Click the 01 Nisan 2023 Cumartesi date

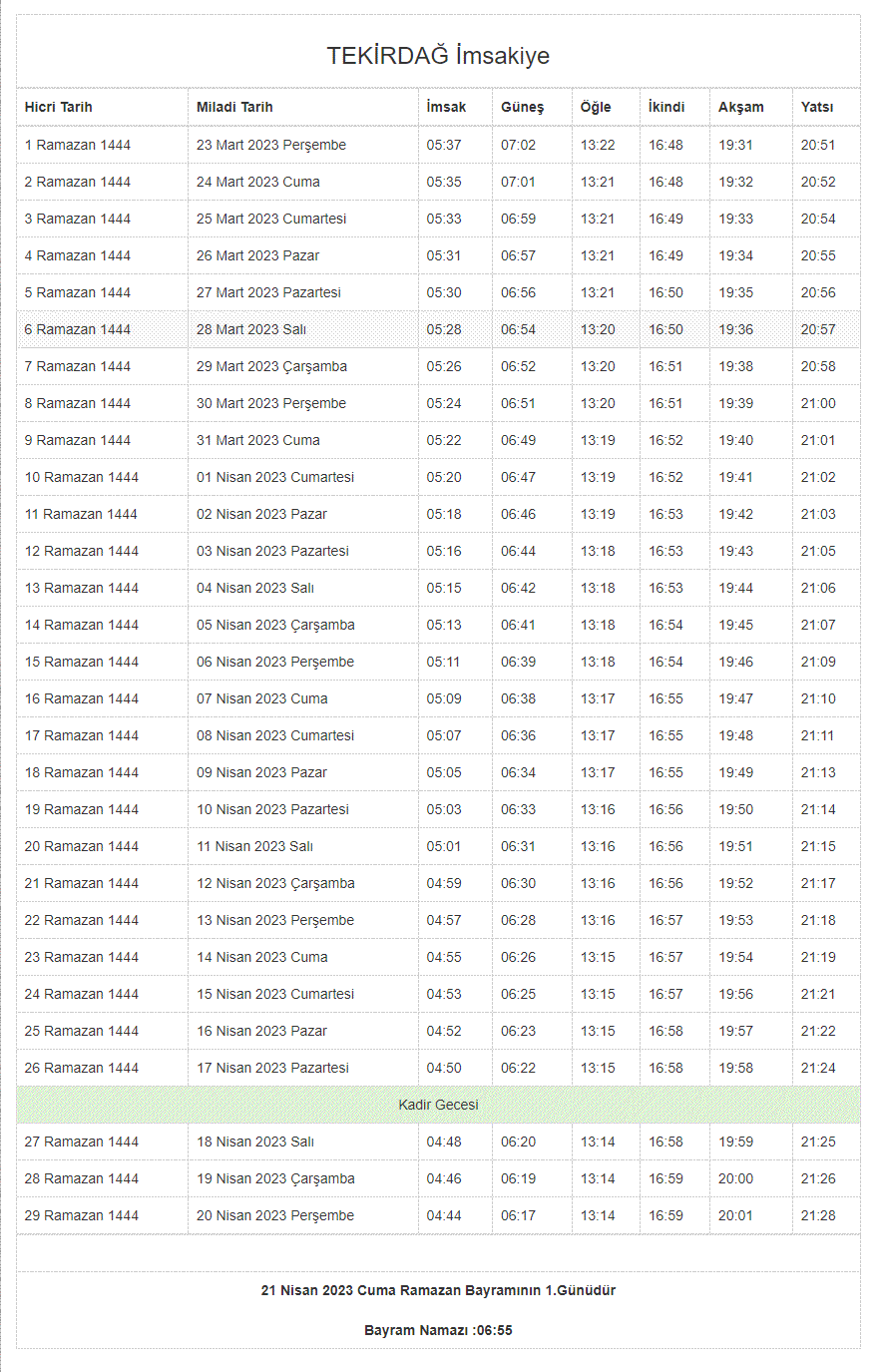[275, 477]
